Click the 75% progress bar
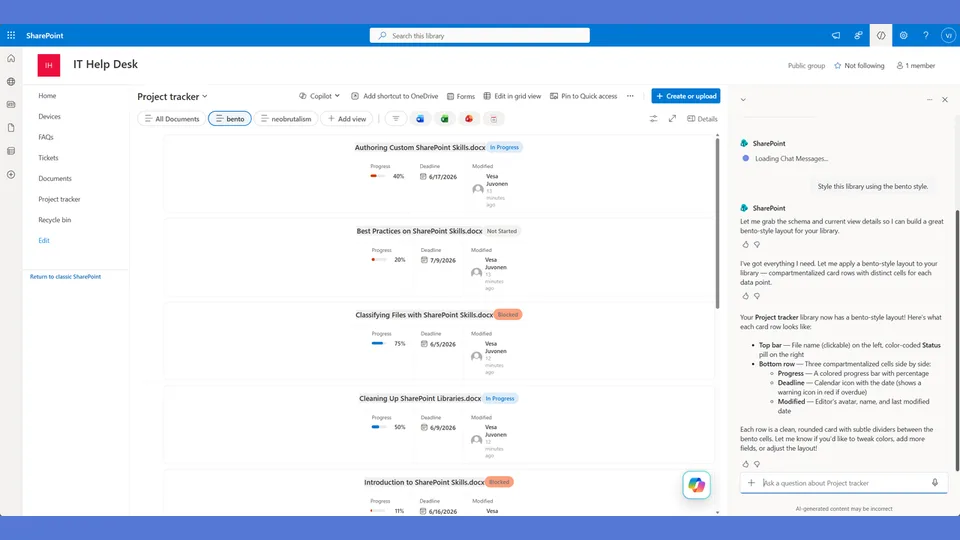Image resolution: width=960 pixels, height=540 pixels. 379,343
